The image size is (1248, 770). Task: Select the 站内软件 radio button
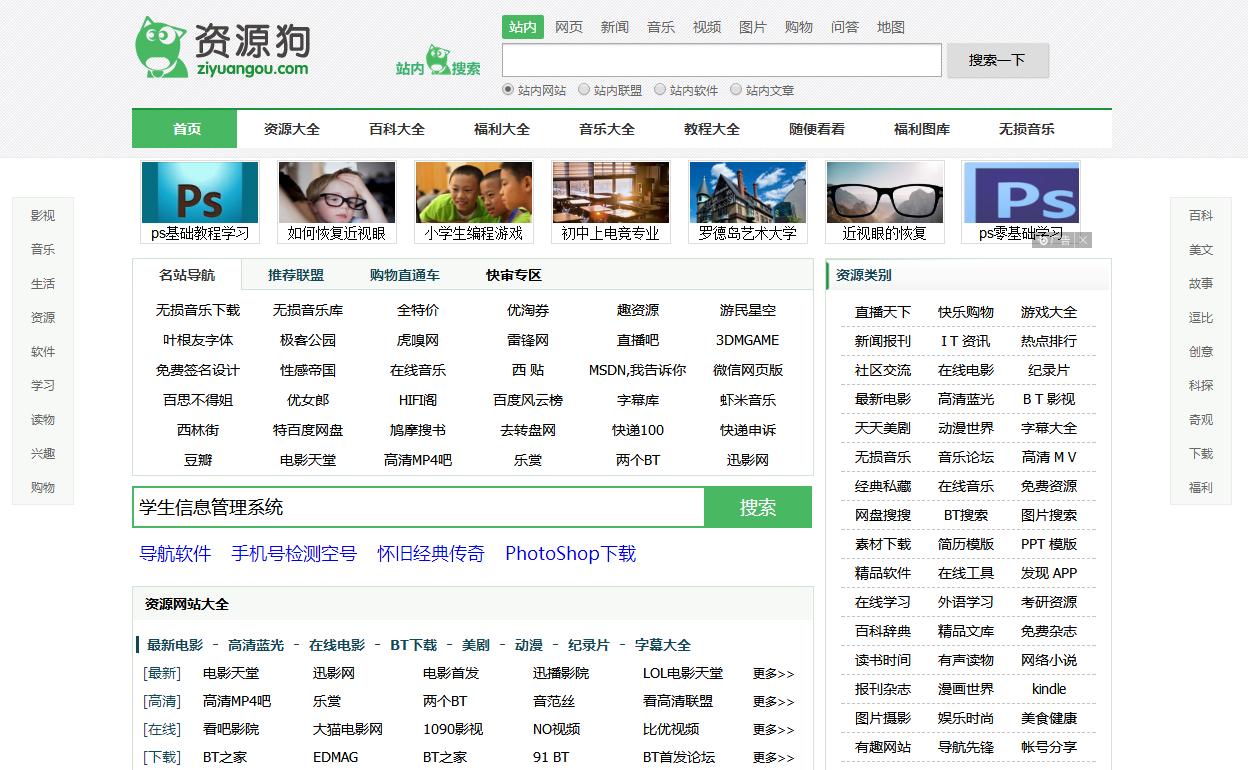pos(660,90)
